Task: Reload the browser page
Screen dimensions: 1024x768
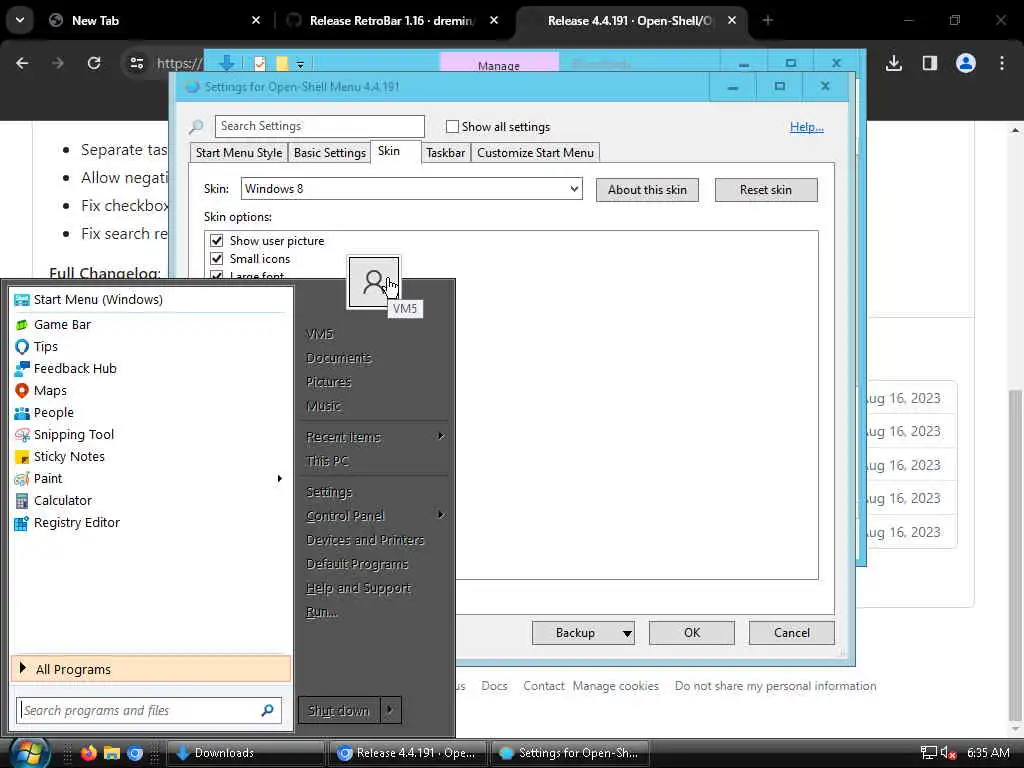Action: (94, 63)
